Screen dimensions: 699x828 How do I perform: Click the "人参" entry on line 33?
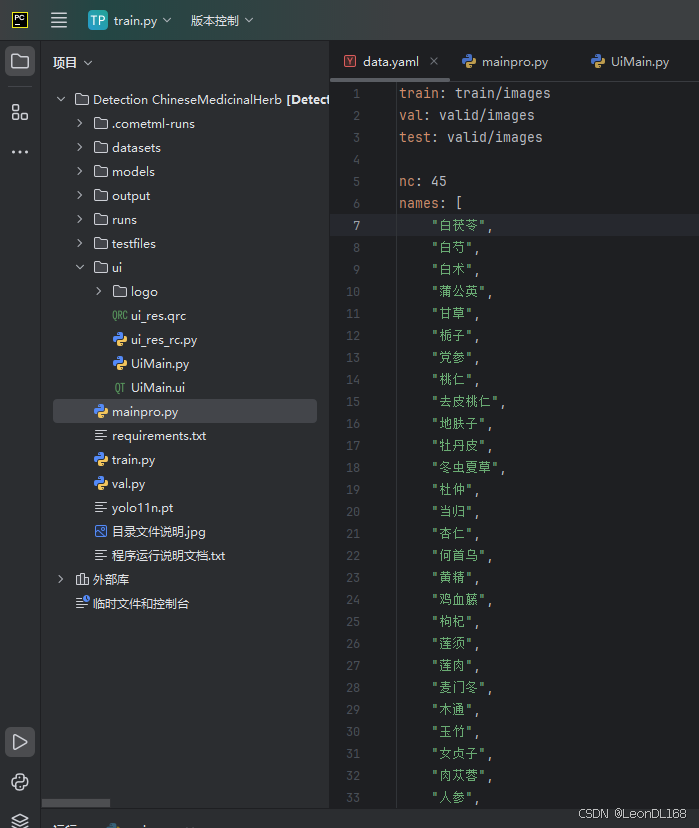tap(452, 797)
